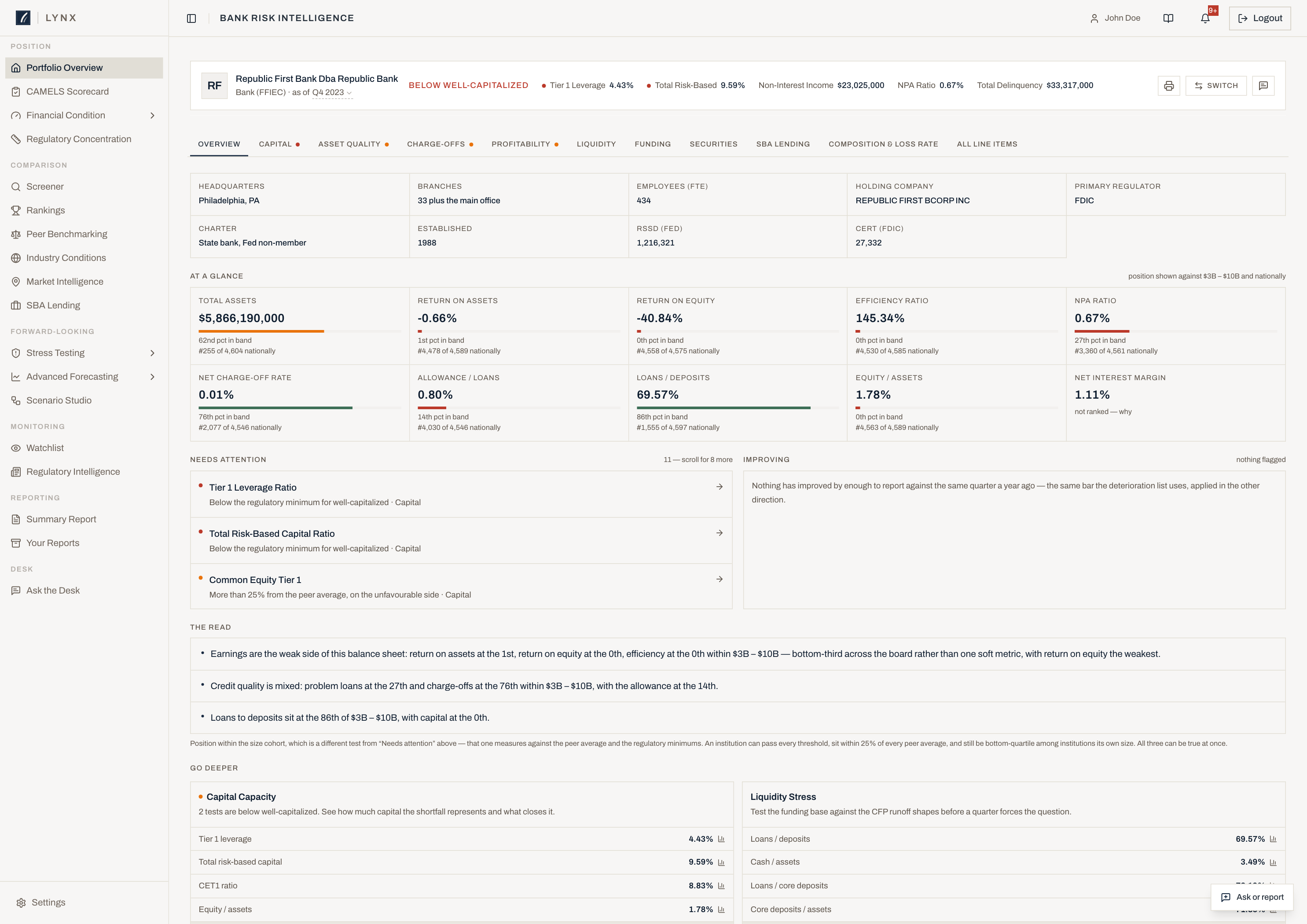Open the Composition & Loss Rate tab
Viewport: 1307px width, 924px height.
[883, 144]
